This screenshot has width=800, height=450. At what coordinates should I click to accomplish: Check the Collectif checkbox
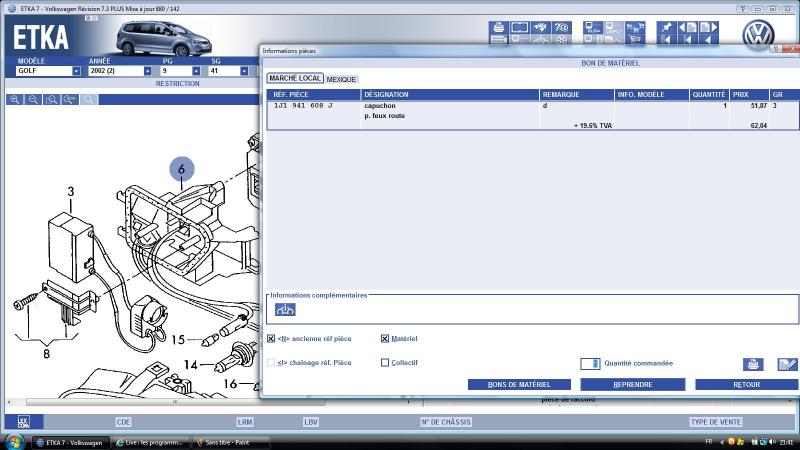click(385, 363)
